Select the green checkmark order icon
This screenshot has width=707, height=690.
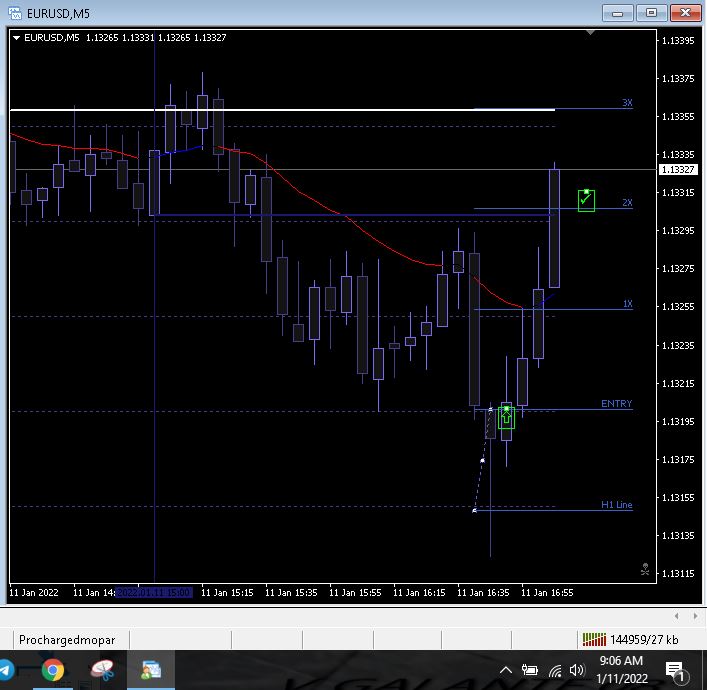coord(586,200)
